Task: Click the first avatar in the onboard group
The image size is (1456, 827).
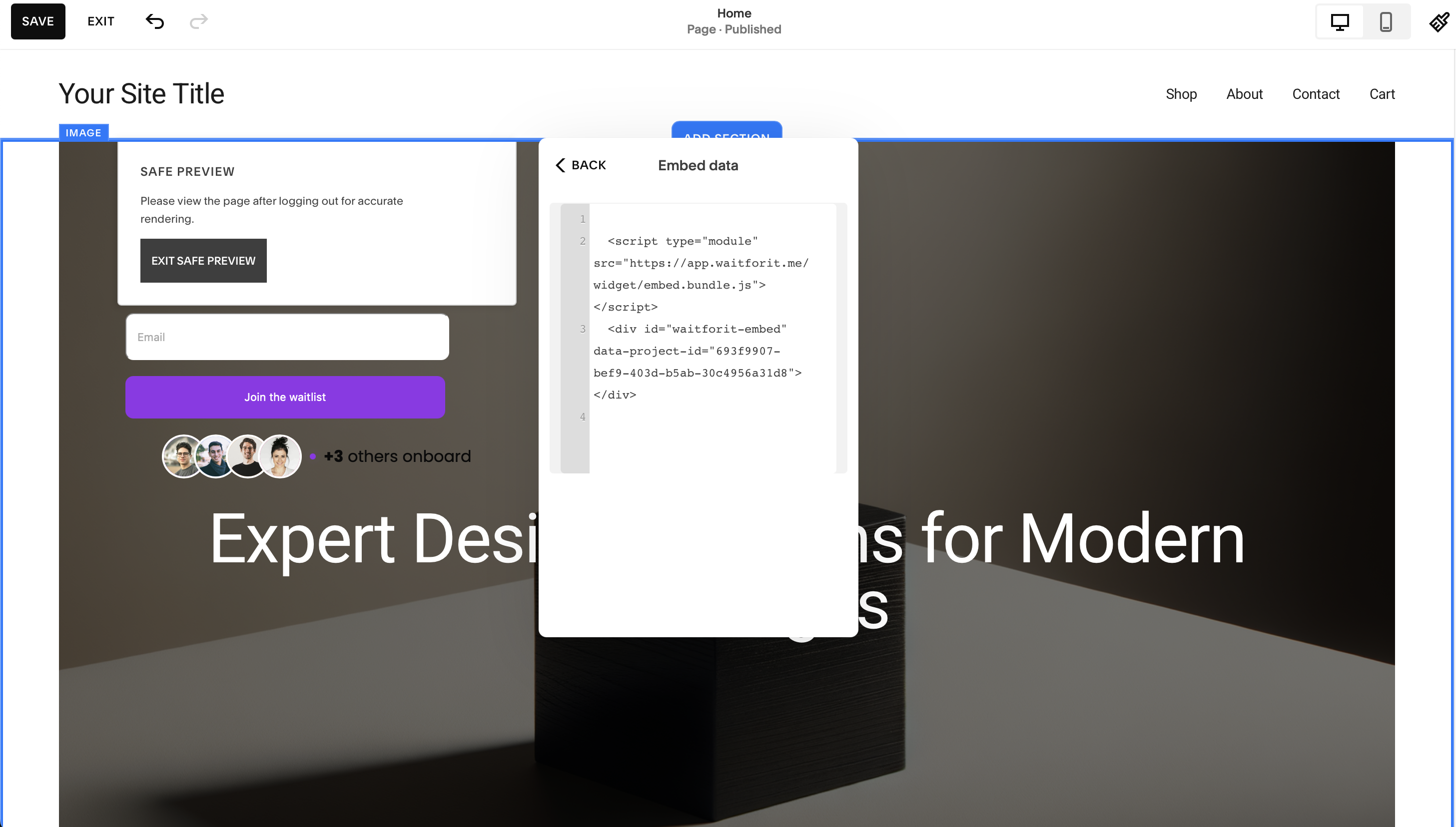Action: tap(182, 456)
